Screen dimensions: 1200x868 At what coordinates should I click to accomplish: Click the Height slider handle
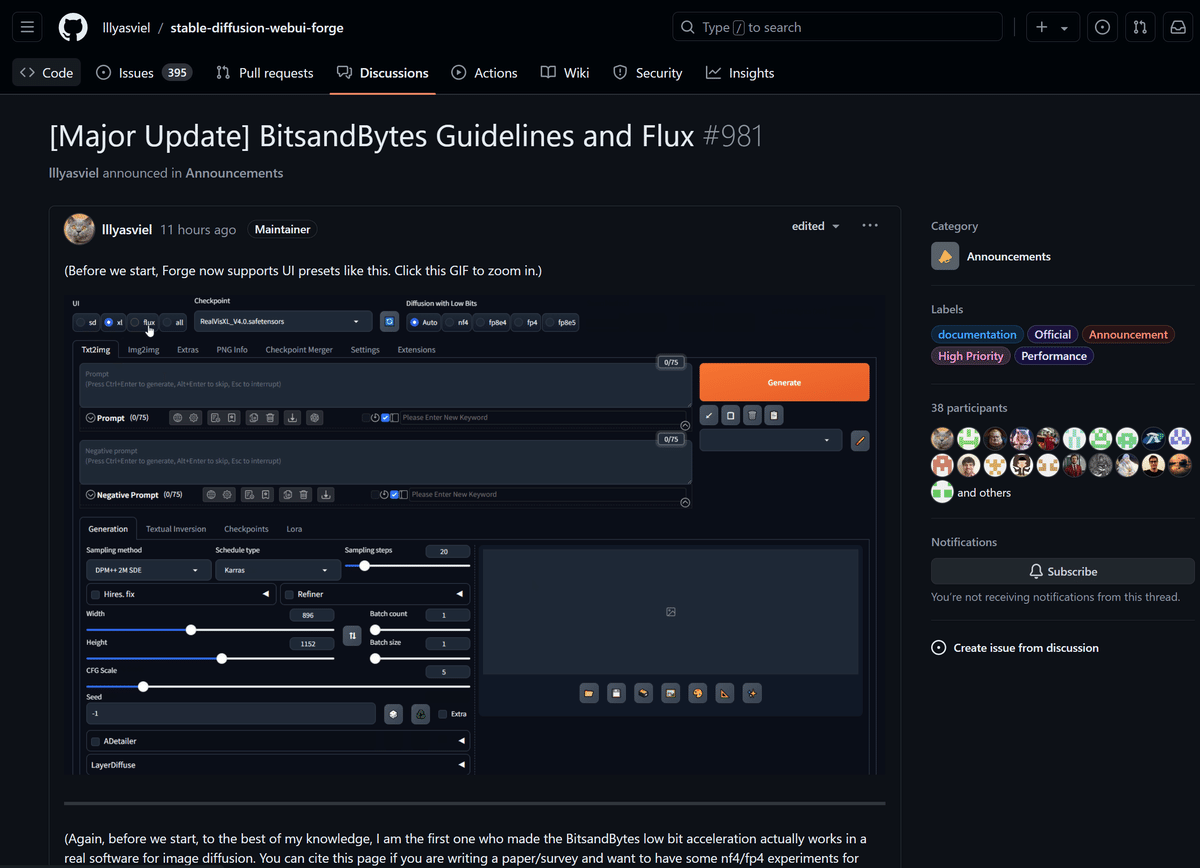222,658
